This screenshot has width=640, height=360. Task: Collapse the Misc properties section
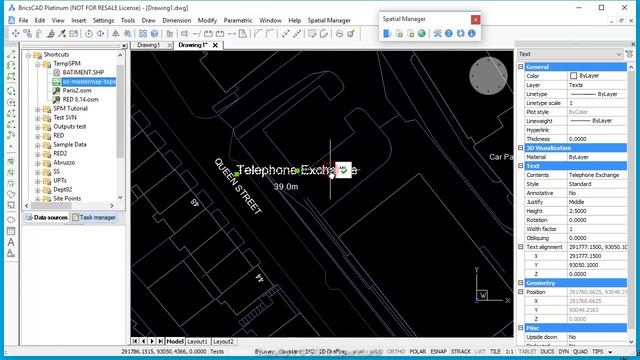pyautogui.click(x=520, y=328)
